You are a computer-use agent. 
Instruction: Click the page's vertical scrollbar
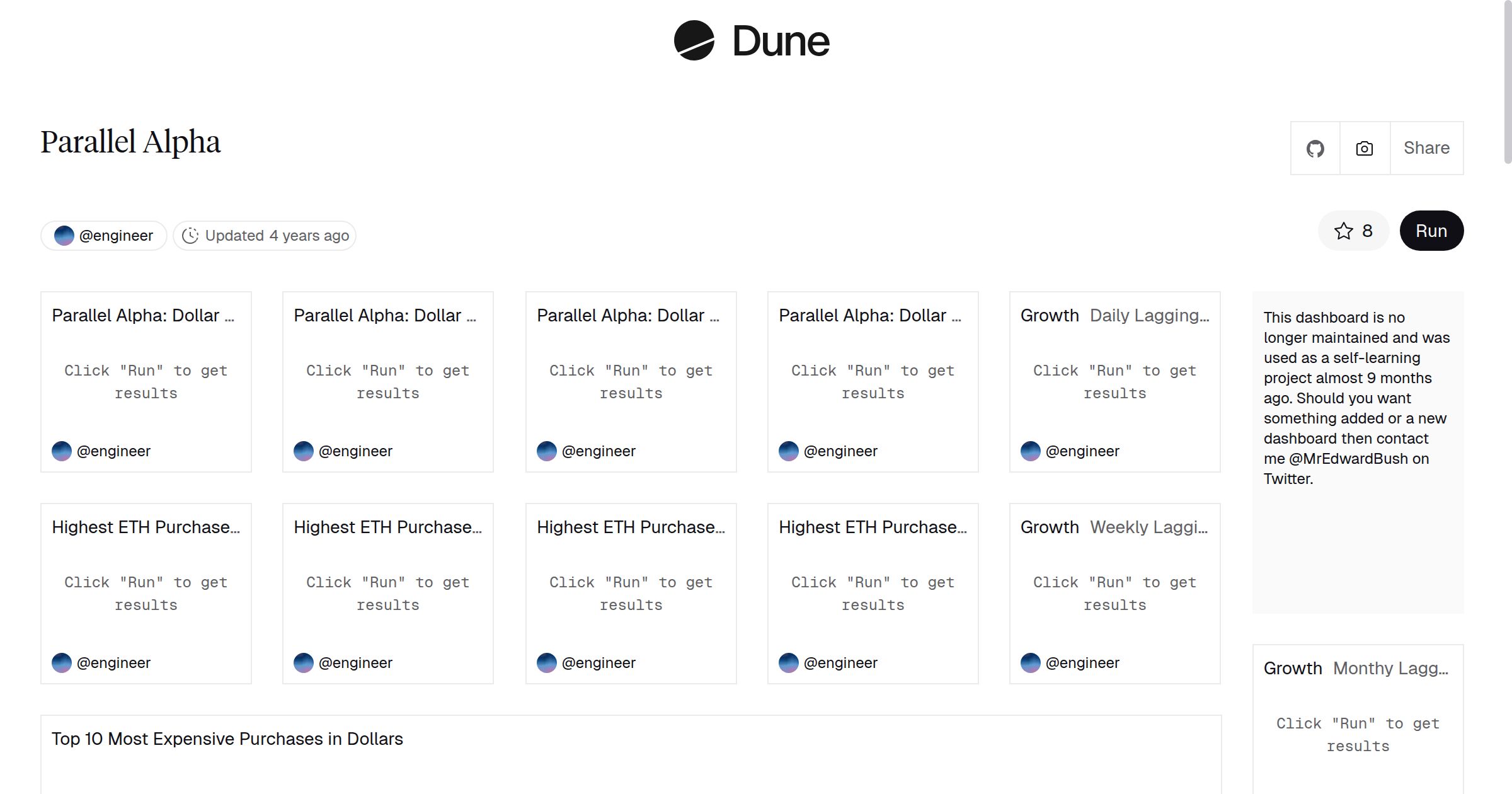[1506, 82]
